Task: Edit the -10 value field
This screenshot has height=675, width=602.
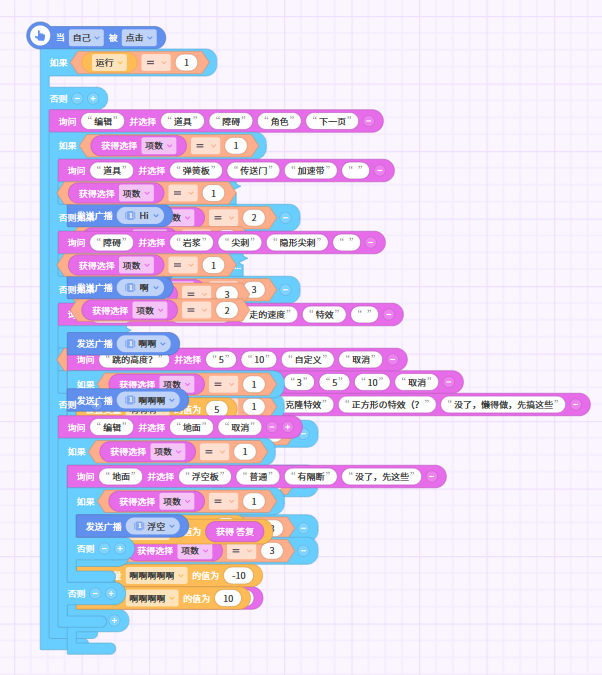Action: click(239, 576)
